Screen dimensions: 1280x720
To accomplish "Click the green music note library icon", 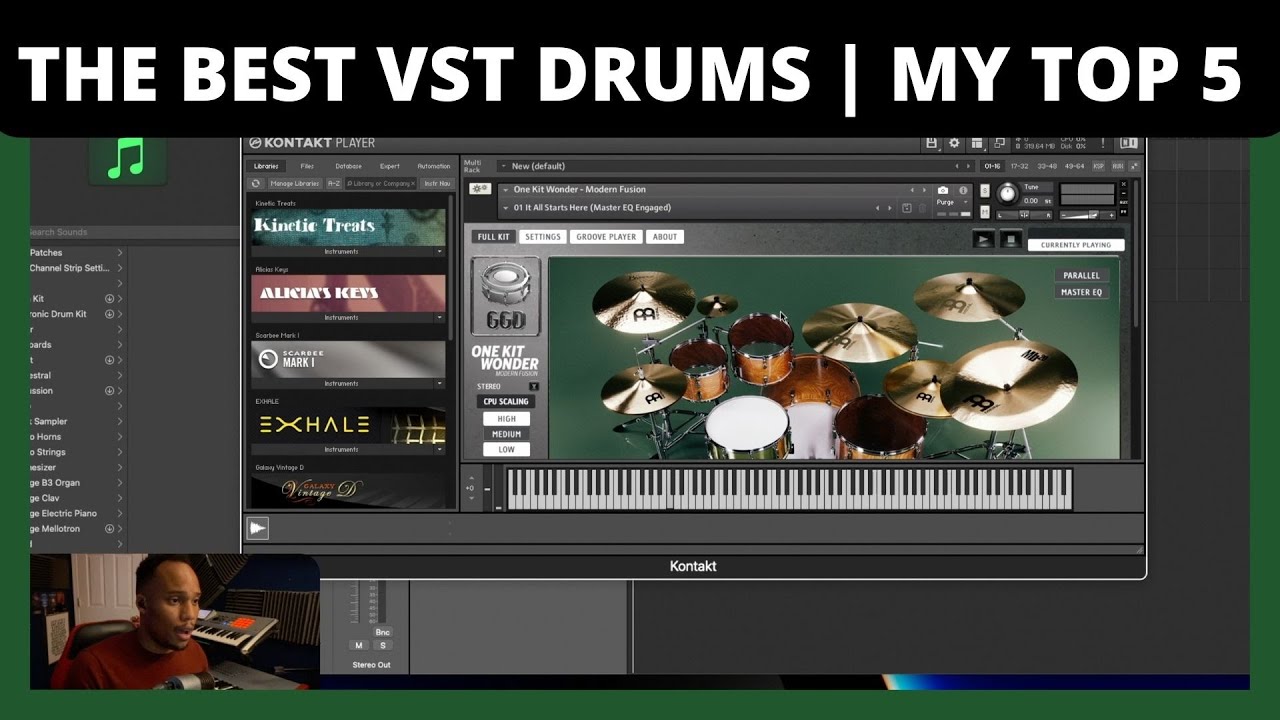I will (x=126, y=158).
